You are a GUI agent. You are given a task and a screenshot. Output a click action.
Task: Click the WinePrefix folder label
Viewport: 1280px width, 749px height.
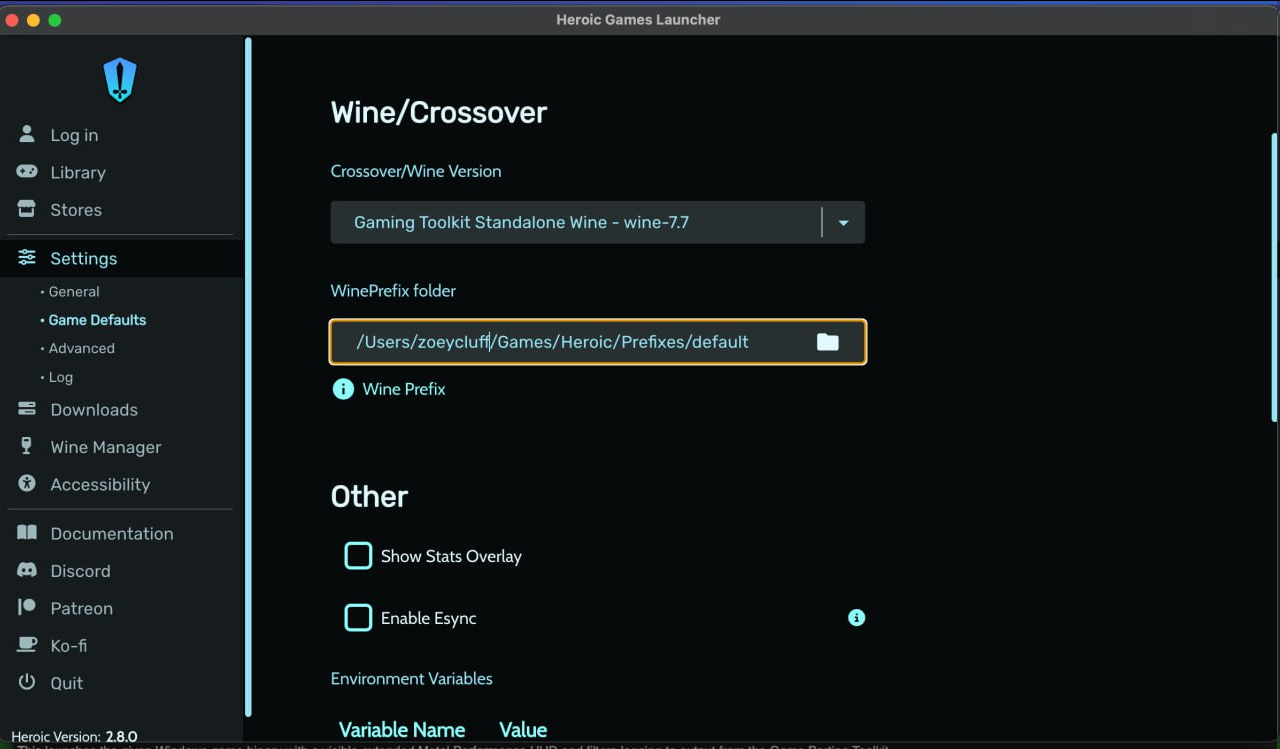[393, 291]
